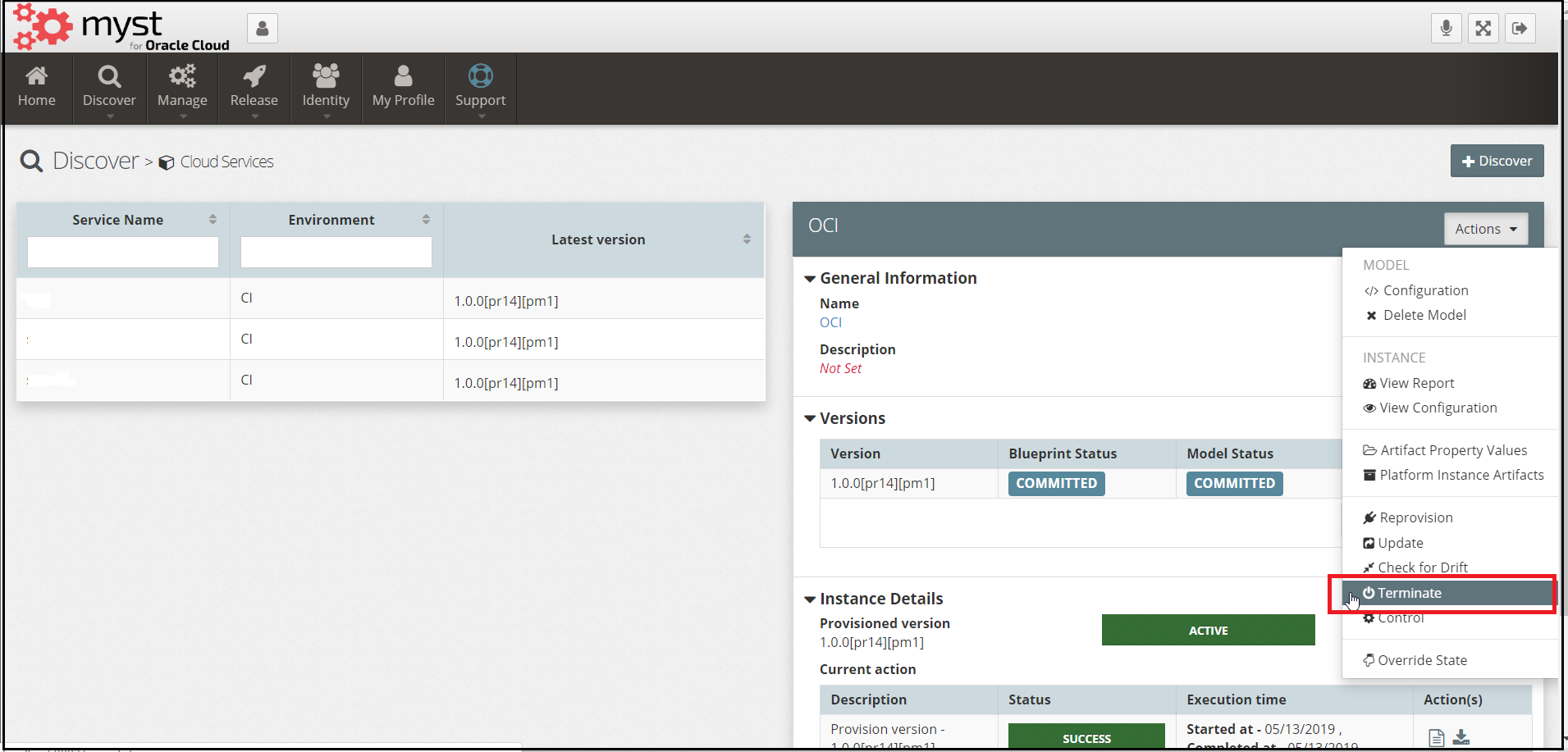Open the Actions dropdown button
This screenshot has width=1568, height=752.
(1485, 229)
